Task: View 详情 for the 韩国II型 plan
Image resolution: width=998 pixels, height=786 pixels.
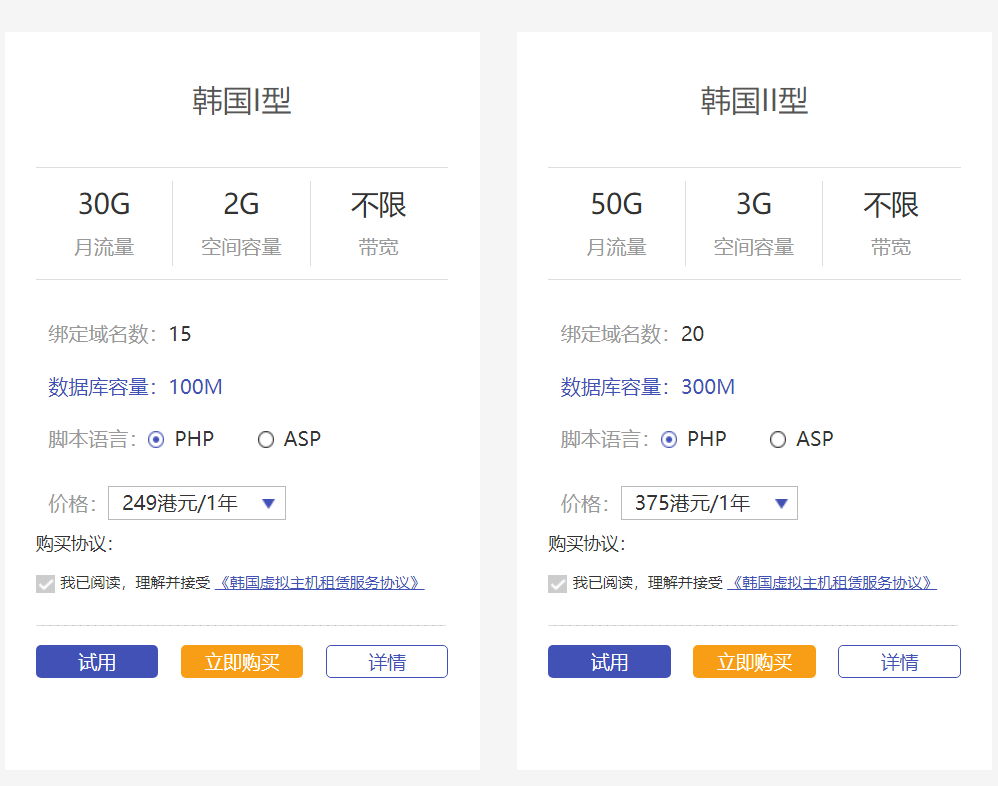Action: click(x=899, y=662)
